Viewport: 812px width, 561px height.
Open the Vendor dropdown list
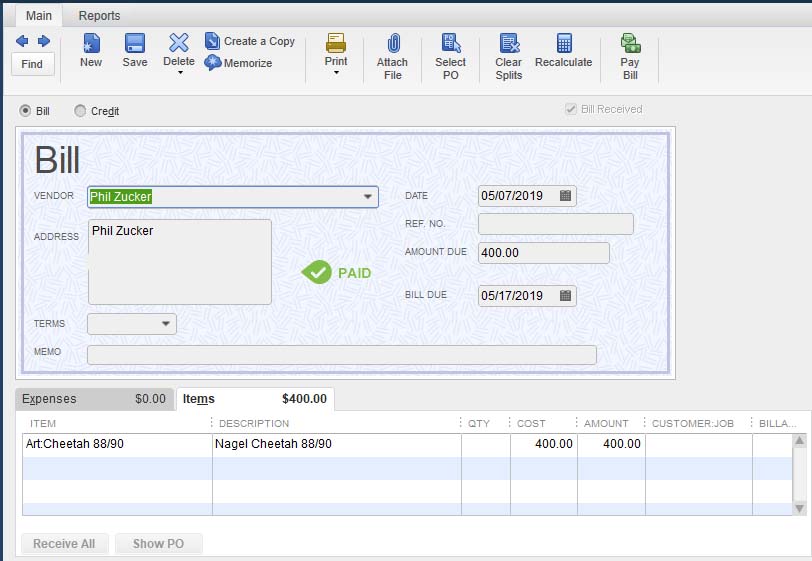(x=368, y=197)
